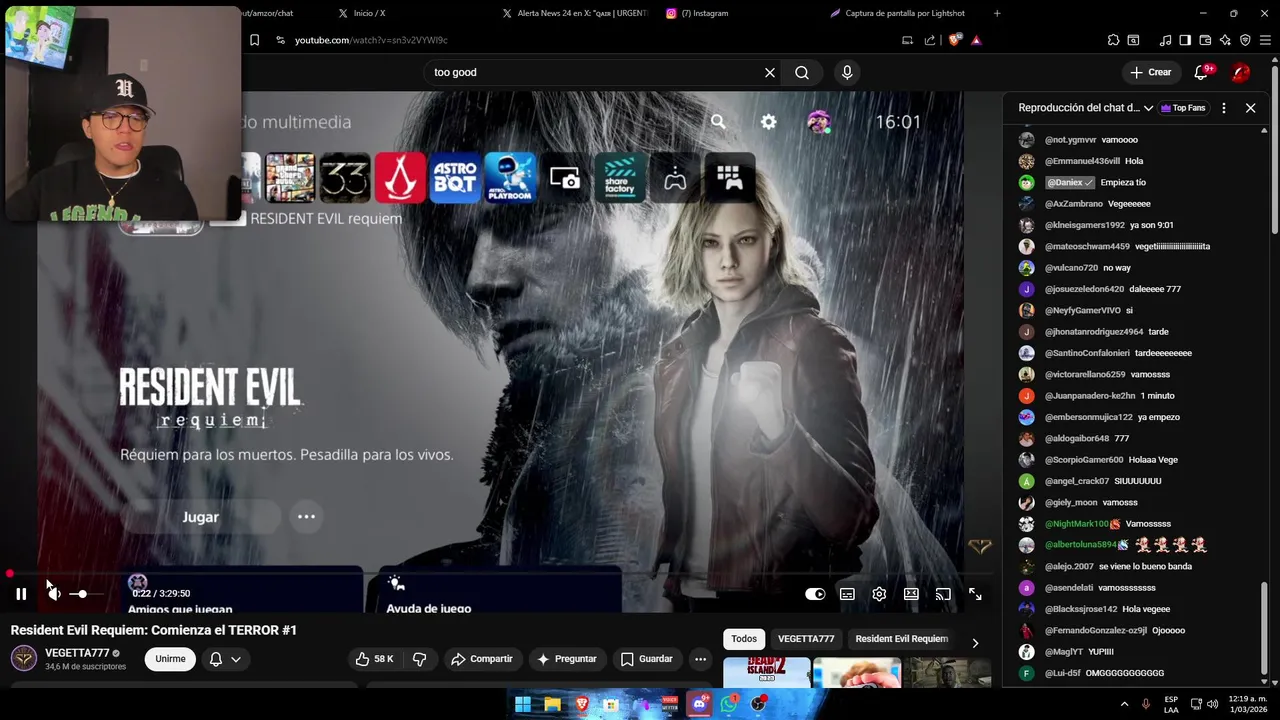This screenshot has width=1280, height=720.
Task: Show more filter chips with arrow
Action: point(975,642)
